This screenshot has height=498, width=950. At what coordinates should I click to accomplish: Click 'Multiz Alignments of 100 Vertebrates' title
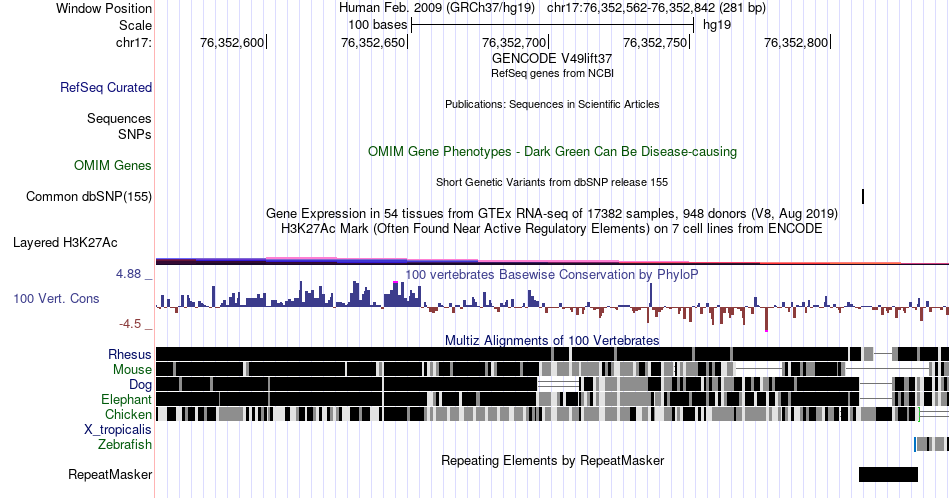coord(552,340)
